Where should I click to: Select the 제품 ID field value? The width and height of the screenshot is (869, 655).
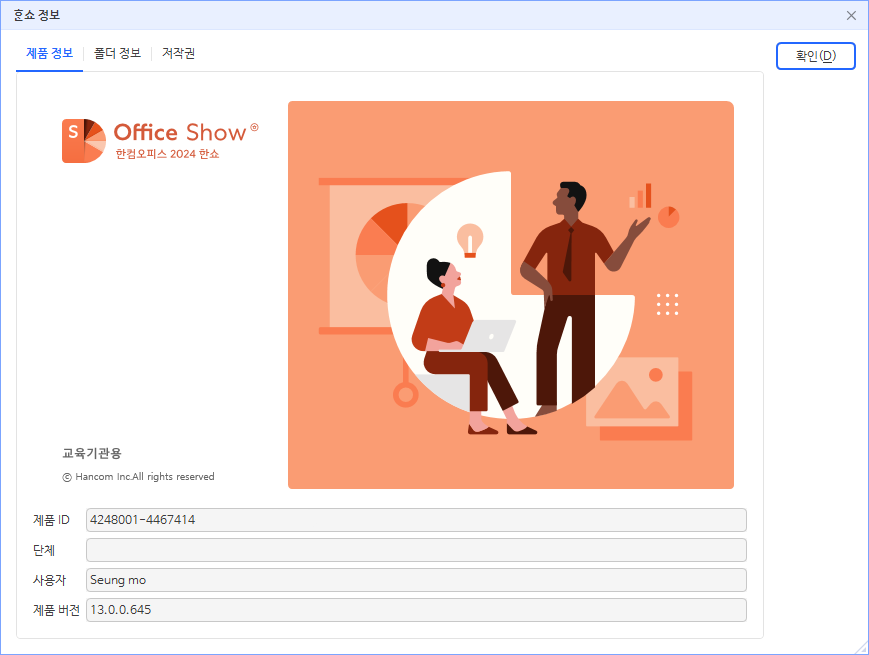click(416, 520)
